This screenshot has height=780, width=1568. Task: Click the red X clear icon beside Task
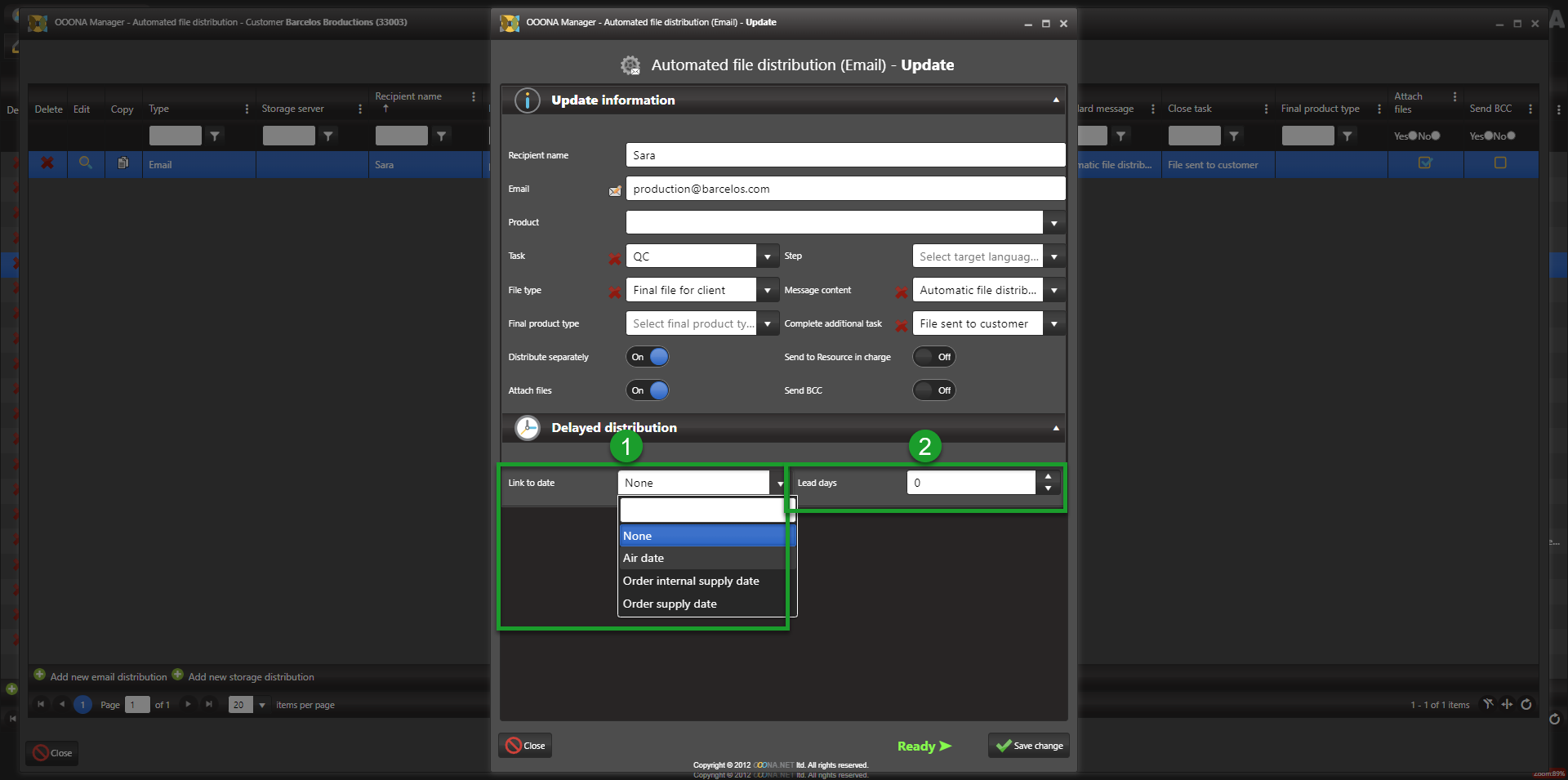click(614, 259)
